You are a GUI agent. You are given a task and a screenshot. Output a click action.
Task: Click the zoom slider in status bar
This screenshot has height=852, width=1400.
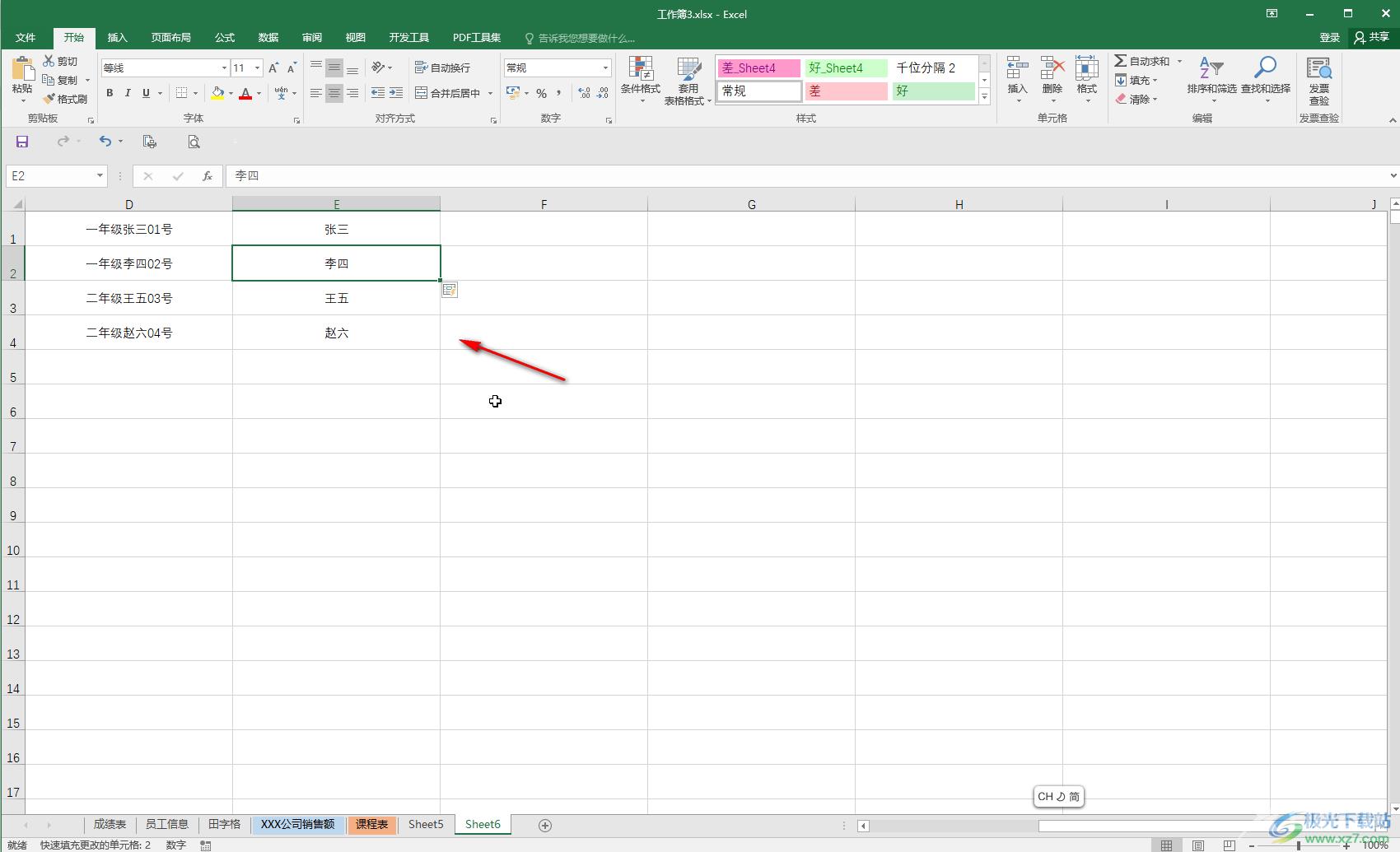1298,845
